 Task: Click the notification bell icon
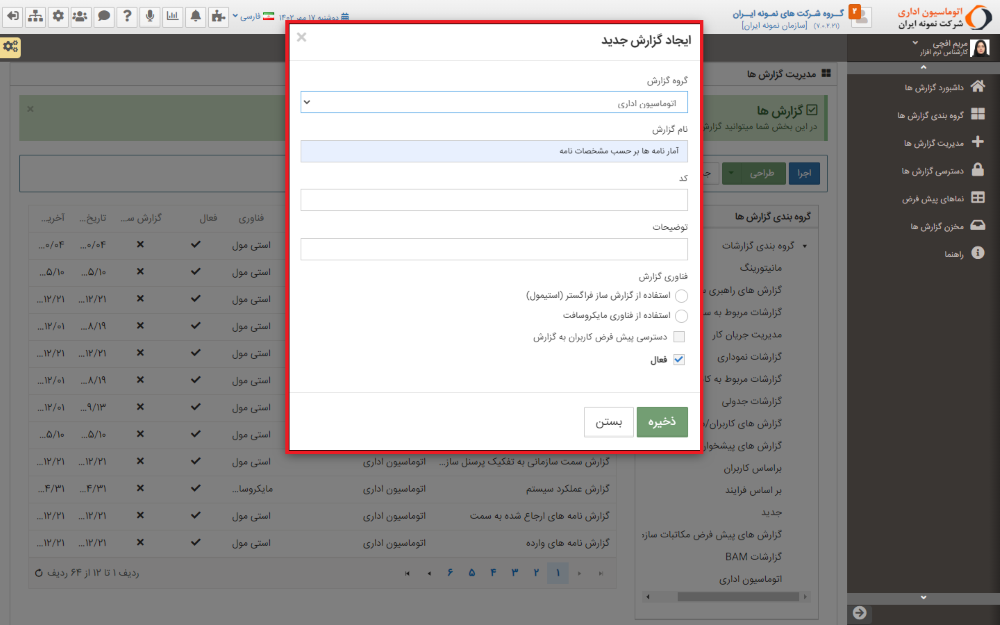[194, 16]
